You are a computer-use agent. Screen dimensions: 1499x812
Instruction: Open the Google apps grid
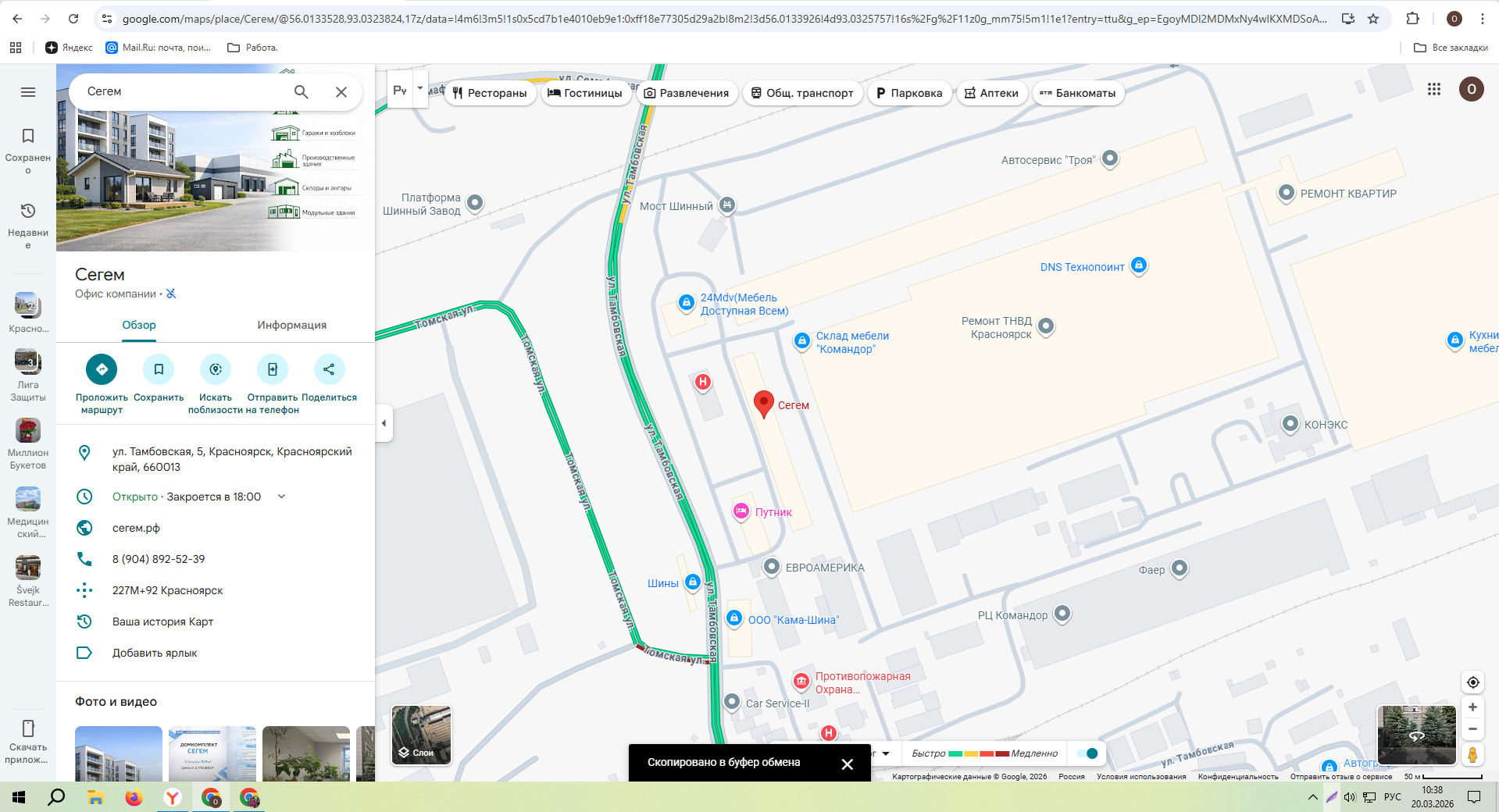[1434, 89]
